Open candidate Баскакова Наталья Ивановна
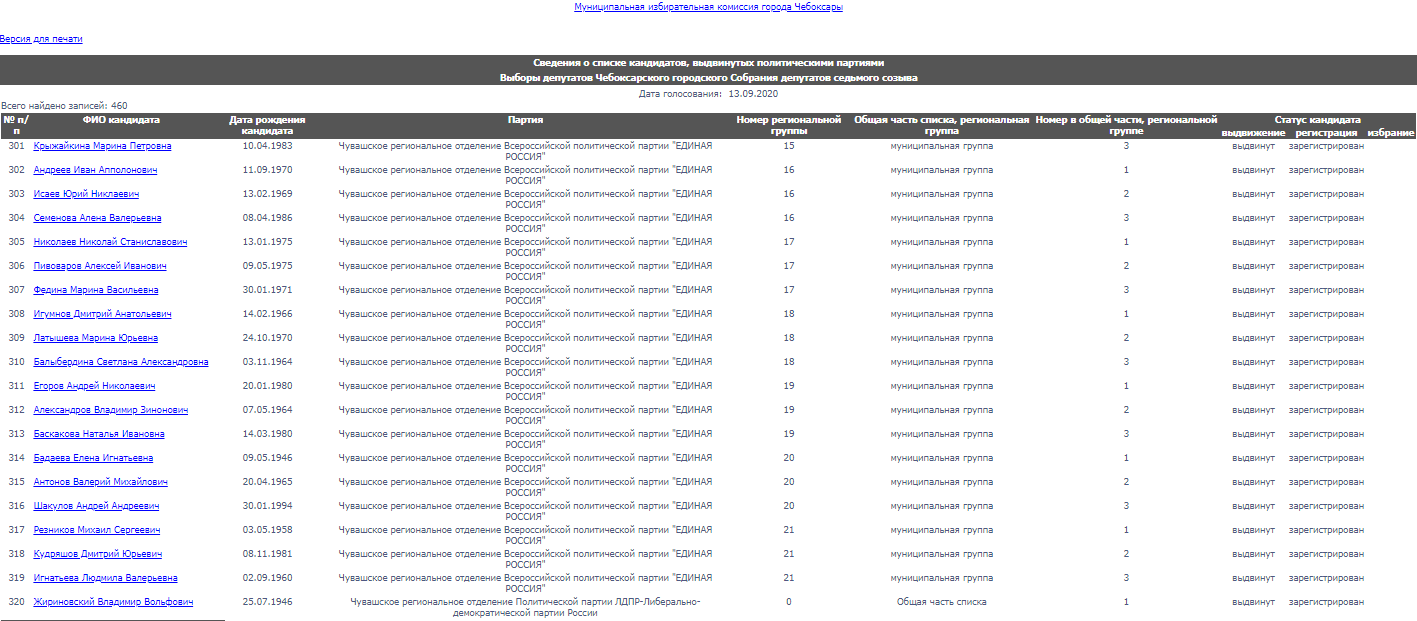This screenshot has height=621, width=1417. pyautogui.click(x=99, y=434)
